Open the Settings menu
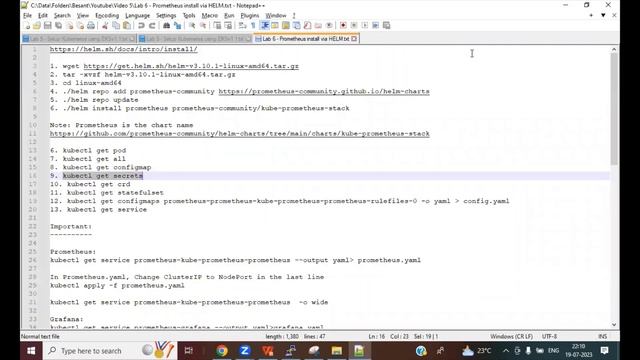Image resolution: width=640 pixels, height=360 pixels. 166,16
